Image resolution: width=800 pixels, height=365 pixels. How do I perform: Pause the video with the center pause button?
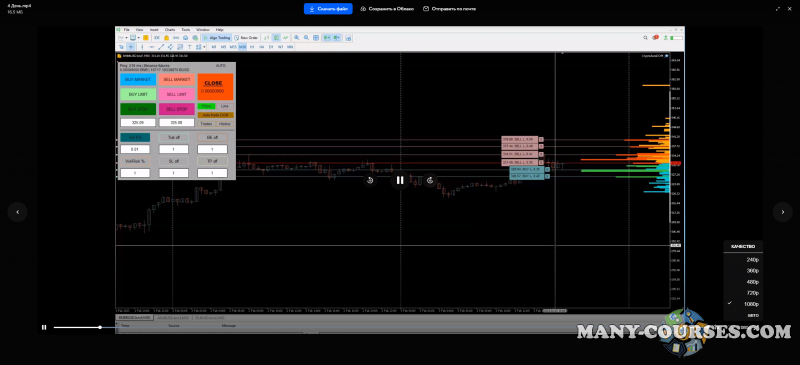tap(399, 180)
